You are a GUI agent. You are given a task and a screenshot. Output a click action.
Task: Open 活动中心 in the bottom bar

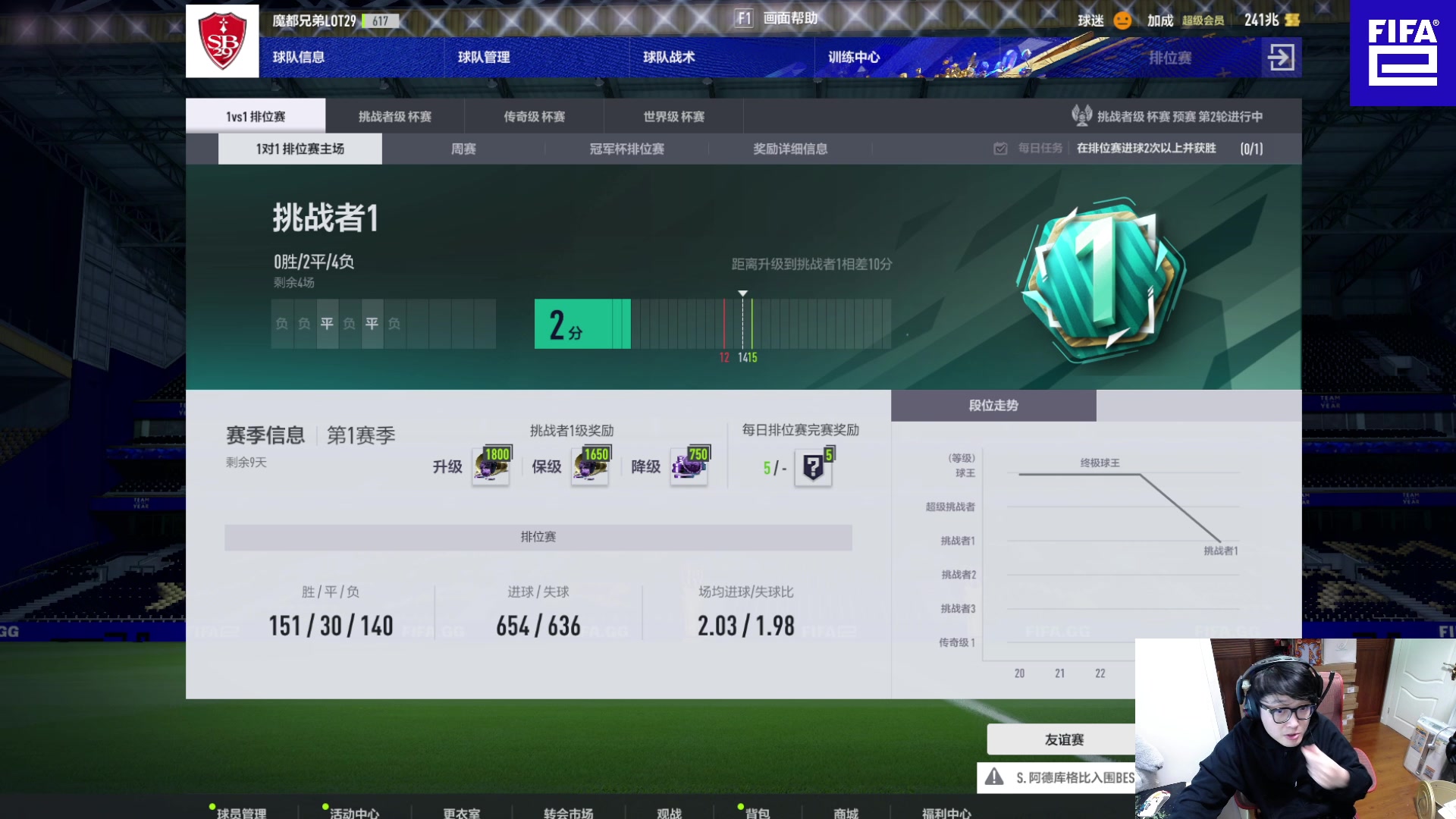click(x=354, y=813)
